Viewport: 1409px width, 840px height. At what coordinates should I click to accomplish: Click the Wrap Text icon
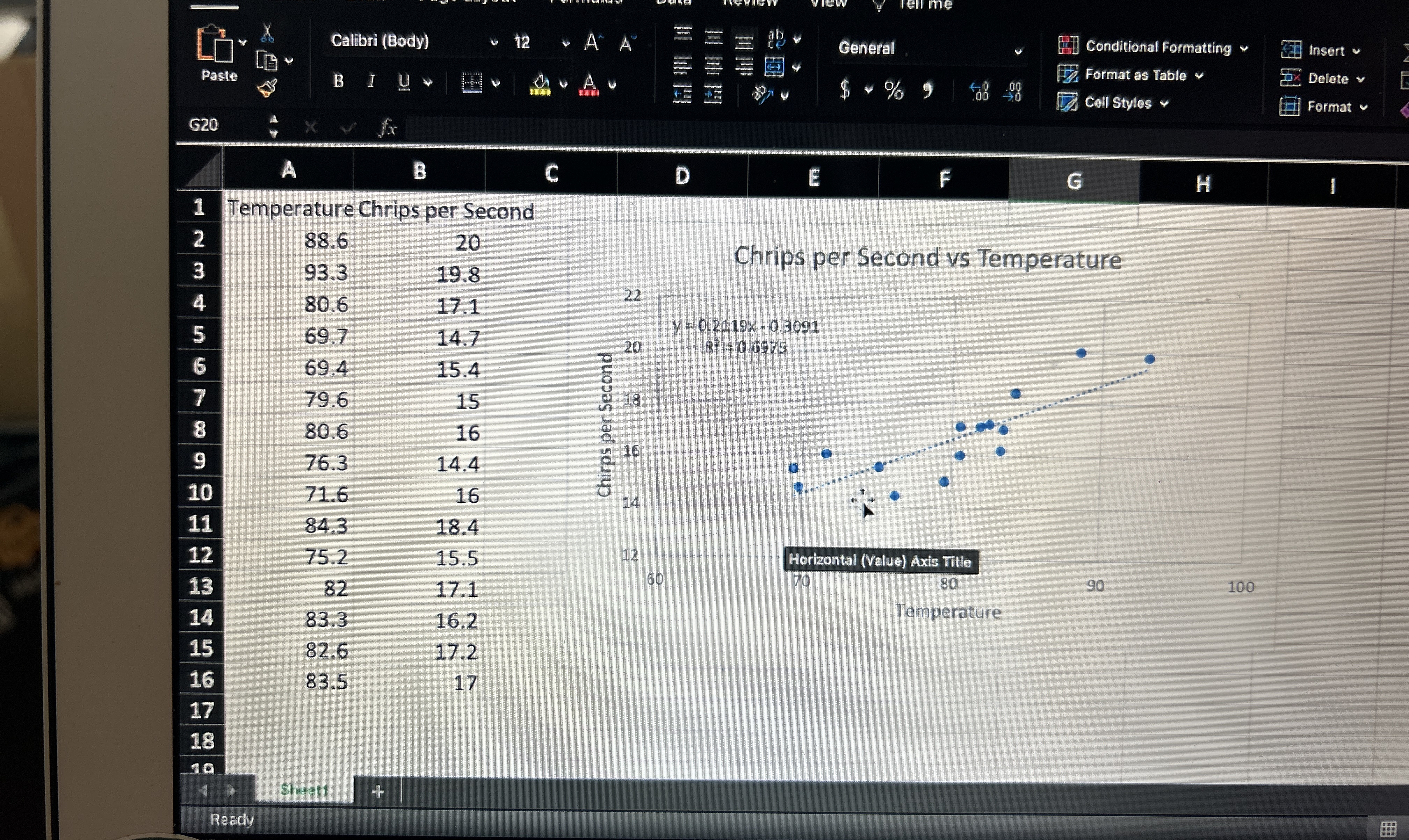(x=776, y=38)
